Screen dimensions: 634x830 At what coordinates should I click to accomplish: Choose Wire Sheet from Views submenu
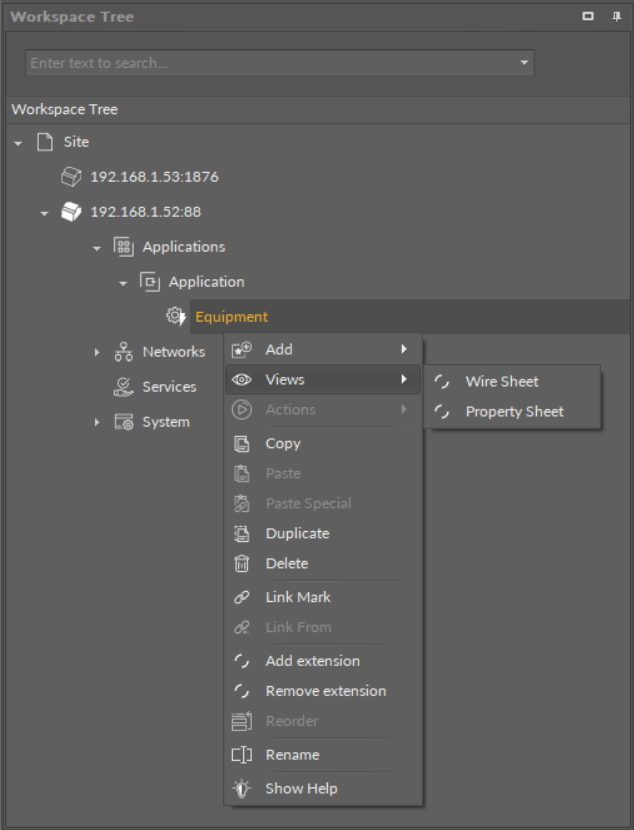502,382
